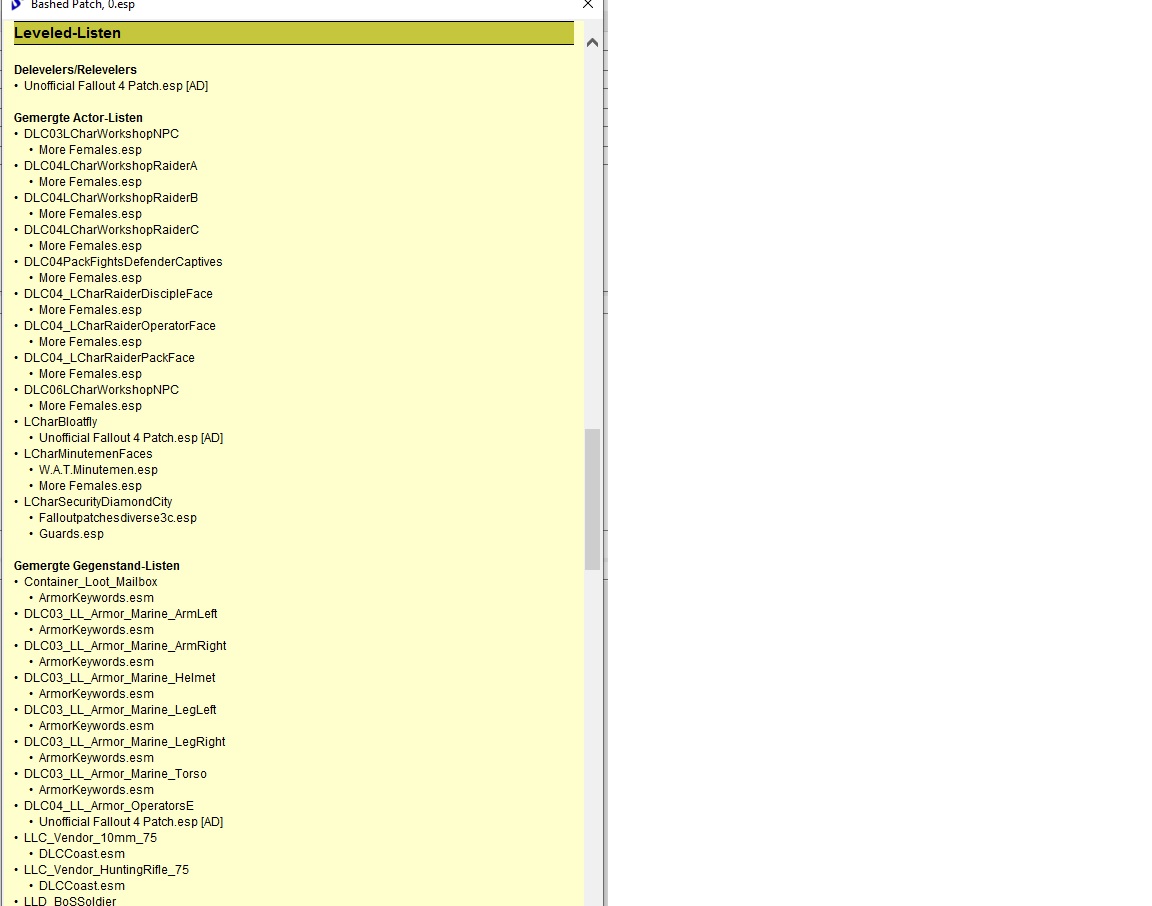This screenshot has width=1152, height=906.
Task: Click the Guards.esp sub-item
Action: (x=71, y=534)
